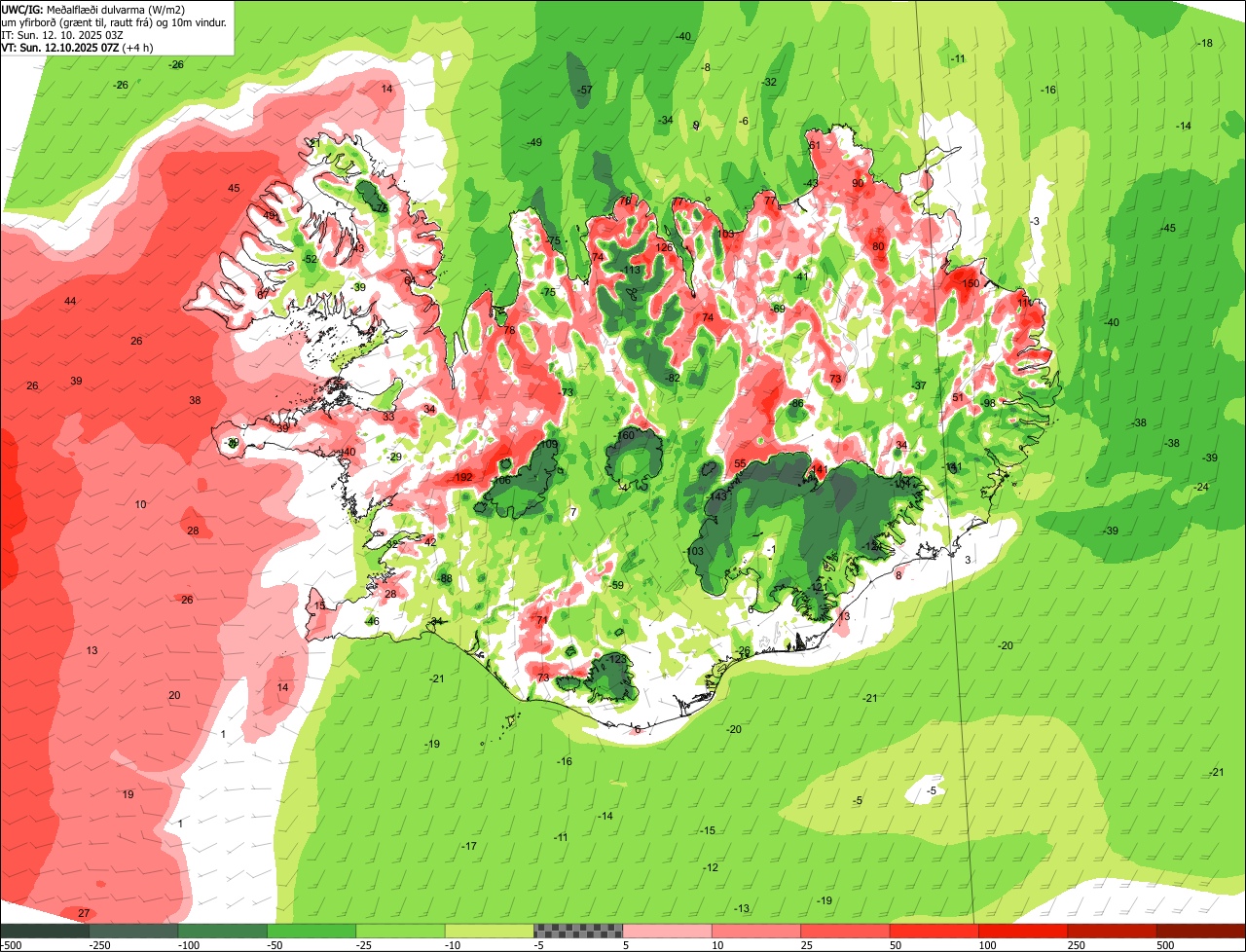The width and height of the screenshot is (1246, 952).
Task: Click the legend tick label '-250'
Action: click(x=98, y=945)
